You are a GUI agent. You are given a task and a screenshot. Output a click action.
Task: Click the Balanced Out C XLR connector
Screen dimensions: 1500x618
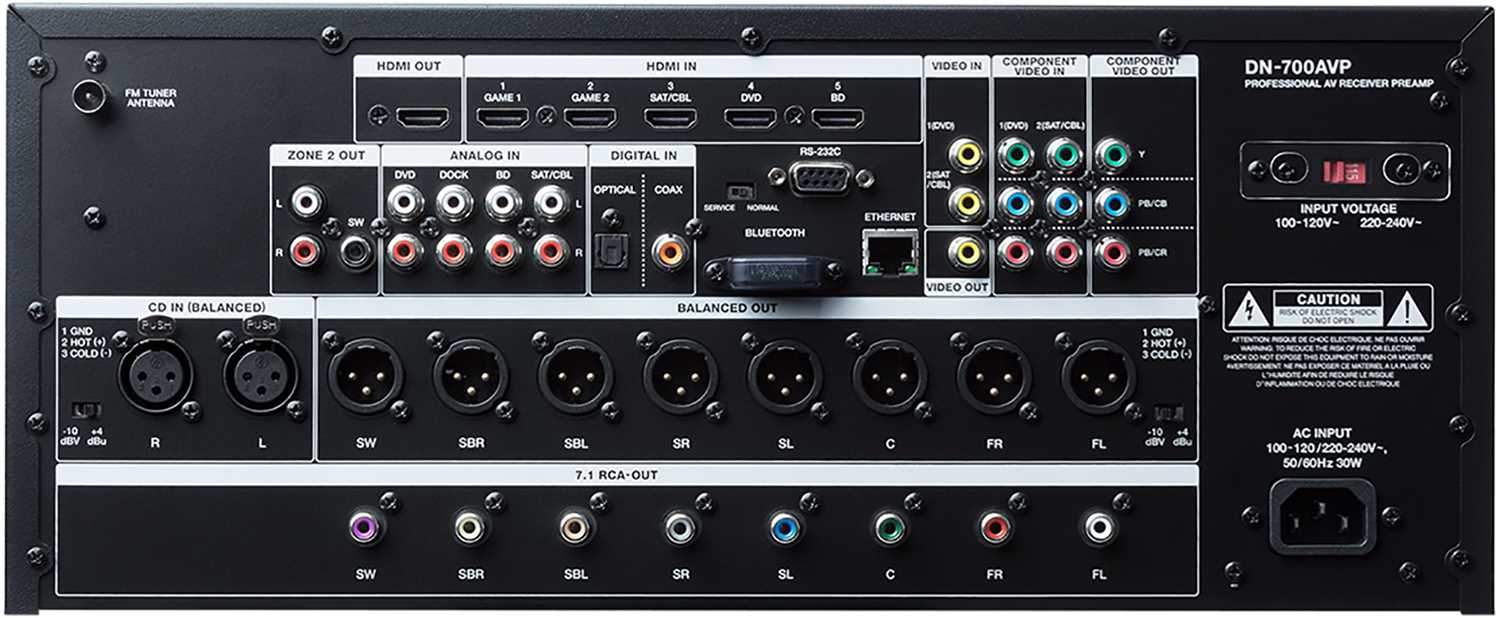pos(890,377)
